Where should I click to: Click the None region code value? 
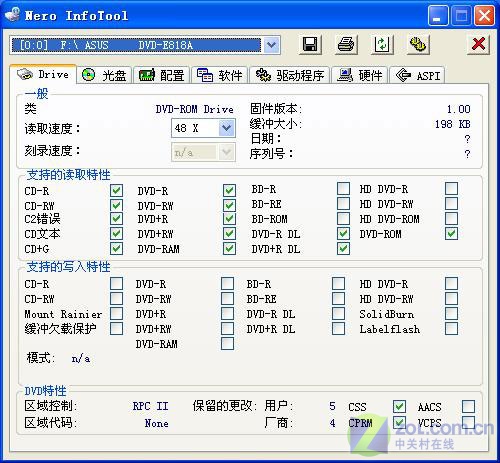click(156, 423)
